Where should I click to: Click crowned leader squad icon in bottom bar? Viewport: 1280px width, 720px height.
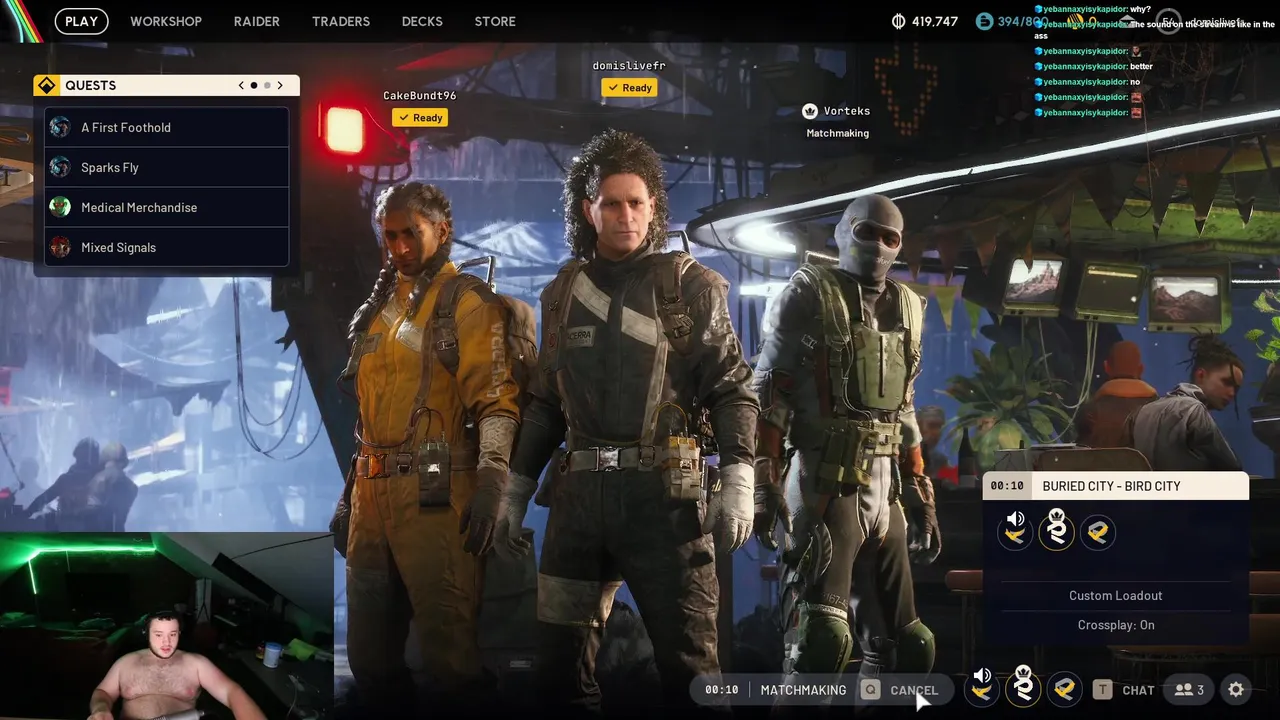click(x=1023, y=687)
